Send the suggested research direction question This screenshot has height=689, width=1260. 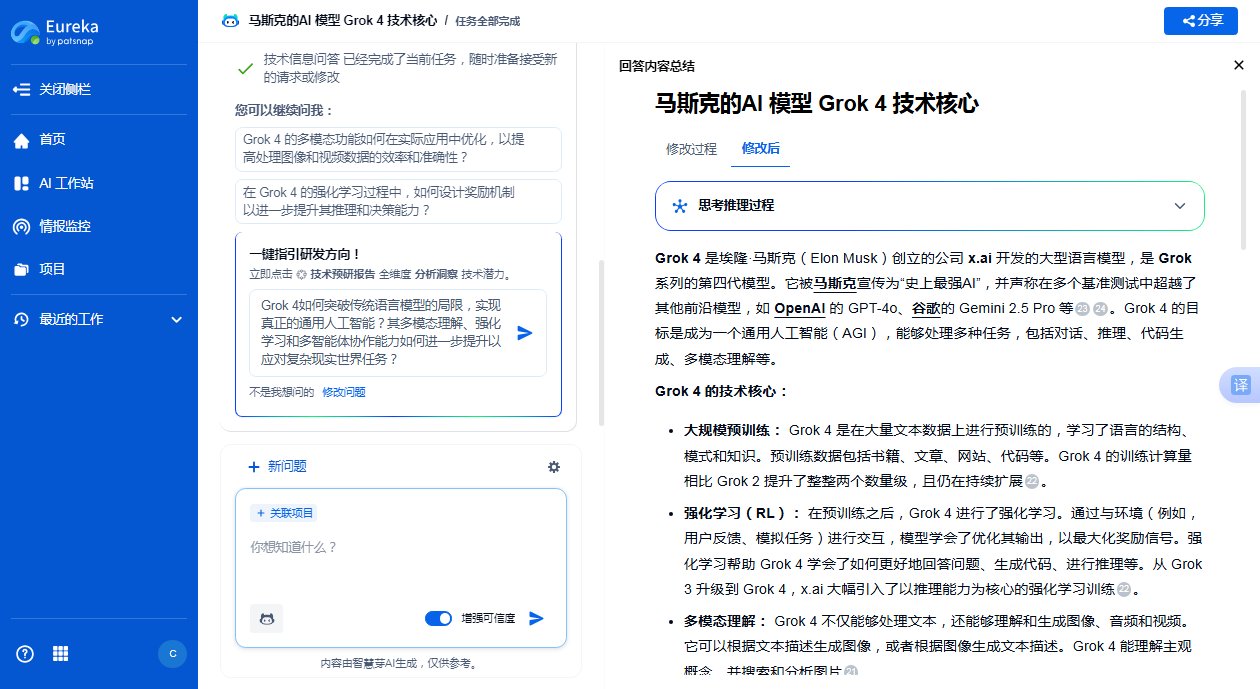(525, 333)
